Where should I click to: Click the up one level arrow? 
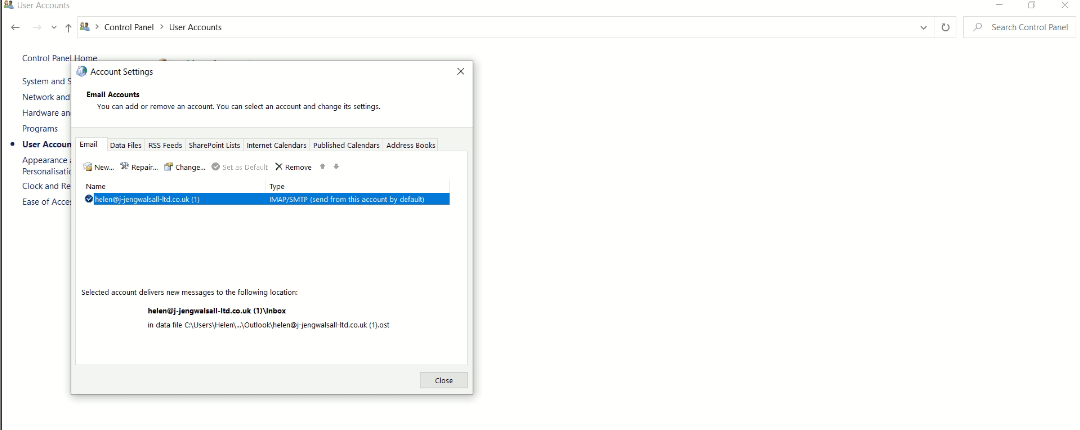[x=68, y=27]
